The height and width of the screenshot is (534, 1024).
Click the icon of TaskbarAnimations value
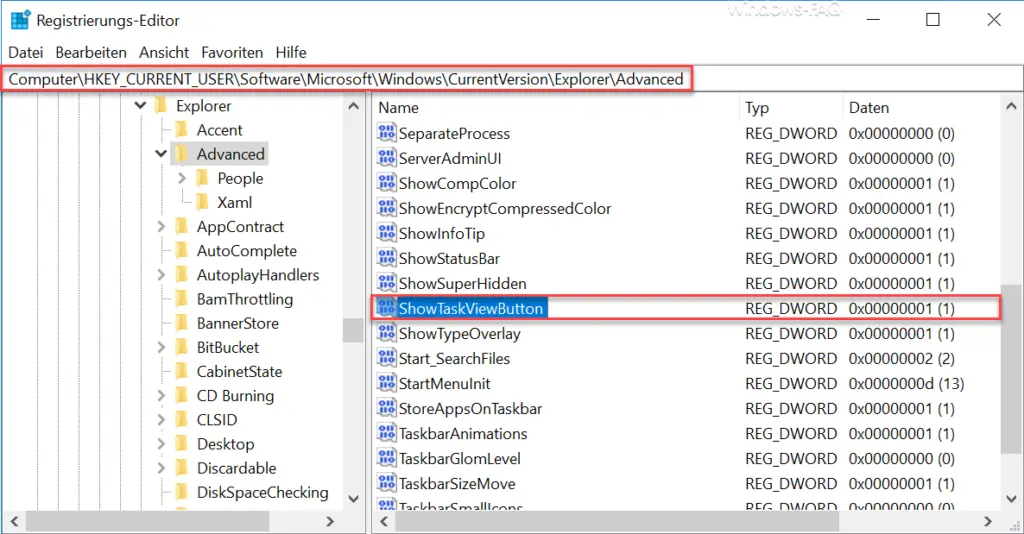coord(386,433)
